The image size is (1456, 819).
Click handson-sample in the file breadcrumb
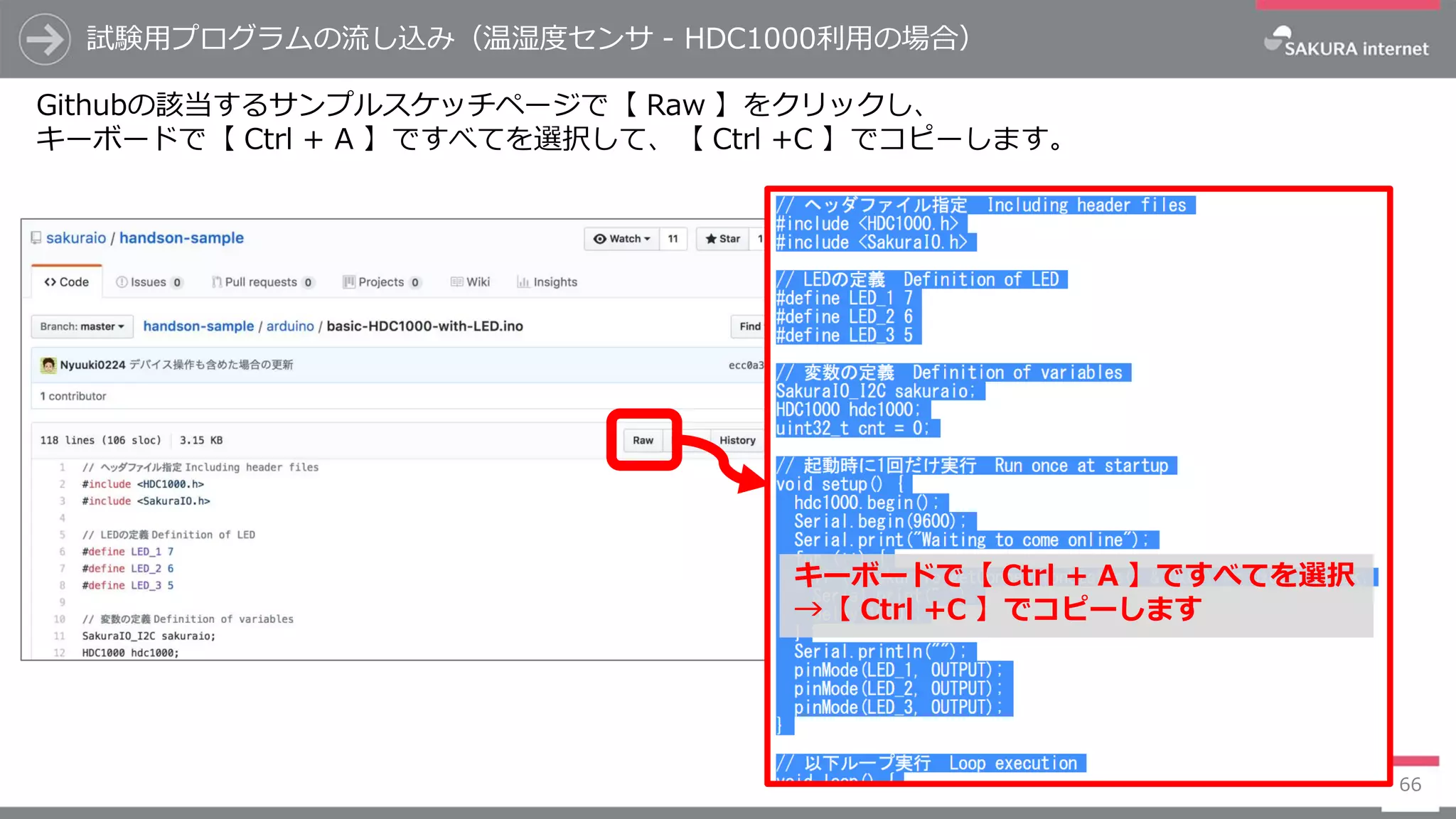pos(198,326)
